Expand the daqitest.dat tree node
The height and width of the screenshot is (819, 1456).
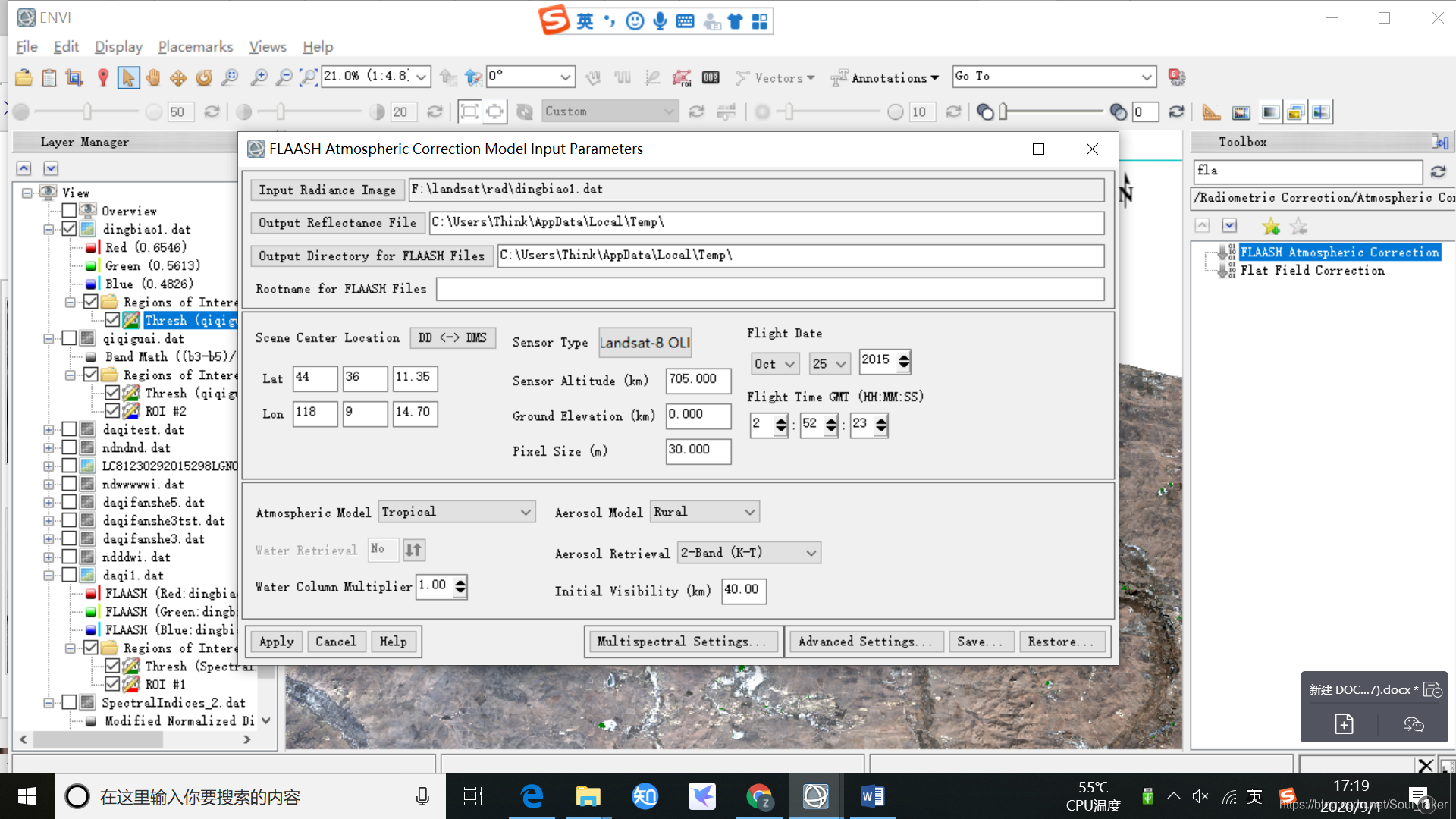pyautogui.click(x=49, y=429)
